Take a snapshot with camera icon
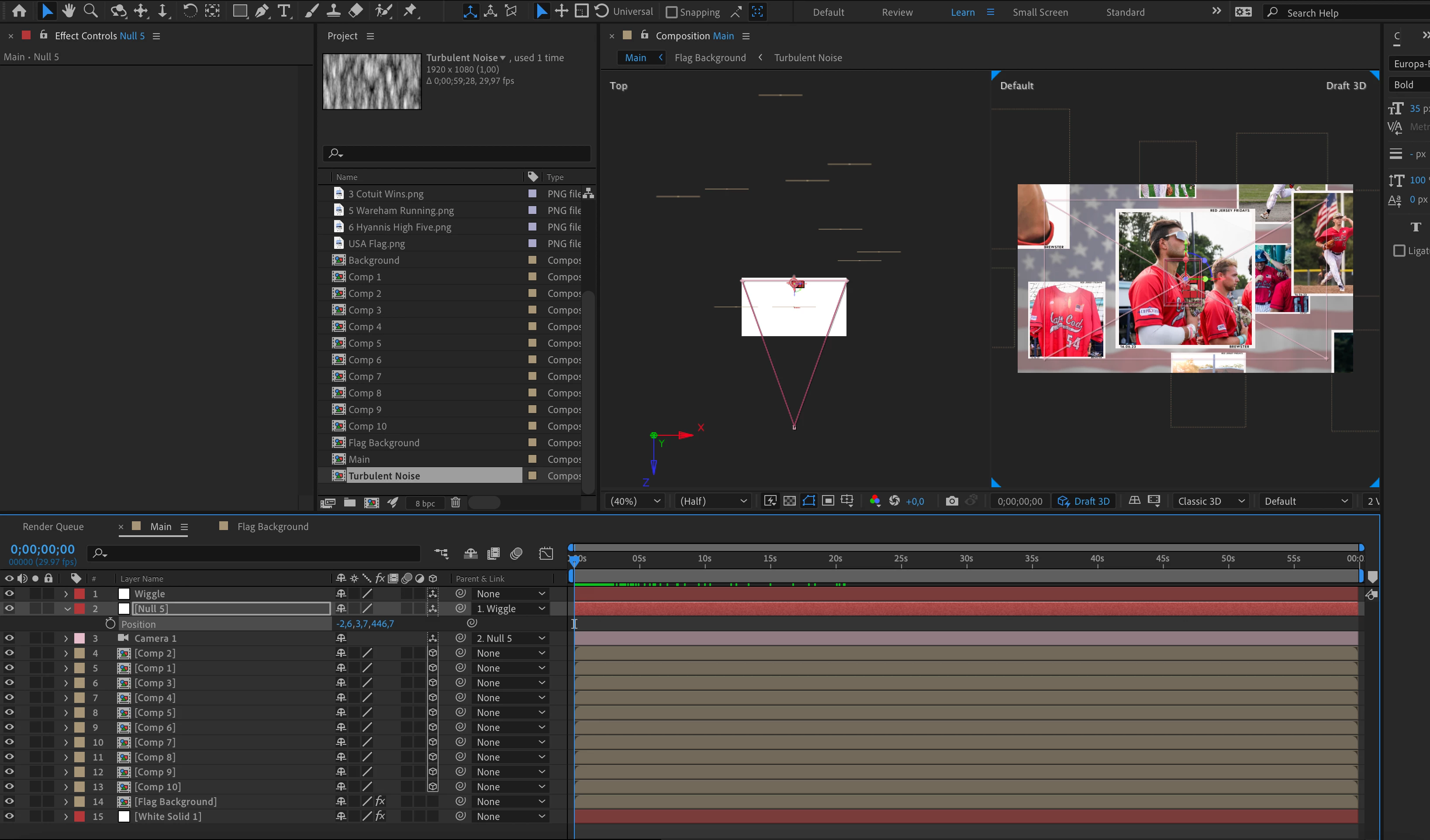 point(952,501)
